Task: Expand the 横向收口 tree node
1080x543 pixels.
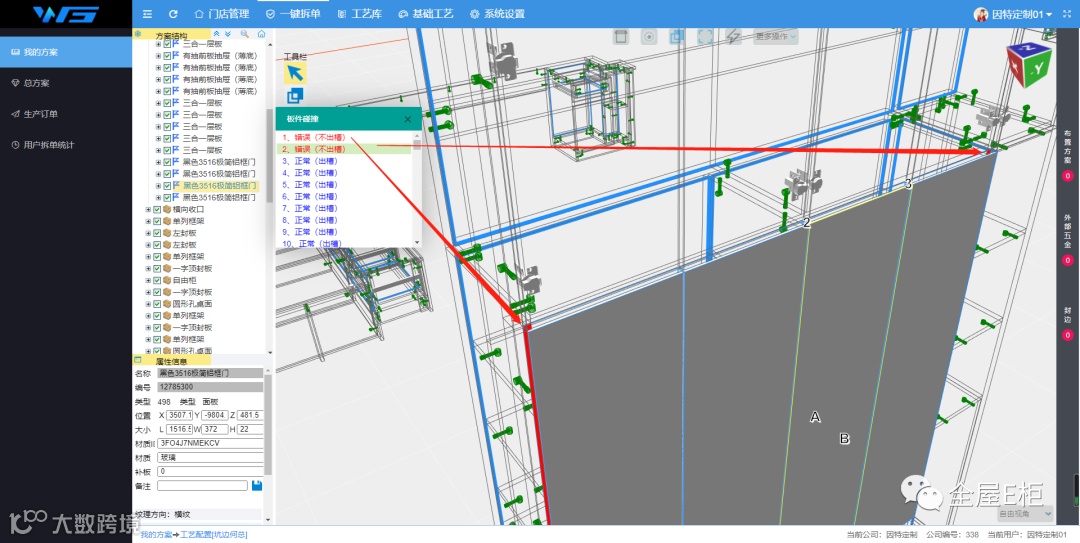Action: 148,209
